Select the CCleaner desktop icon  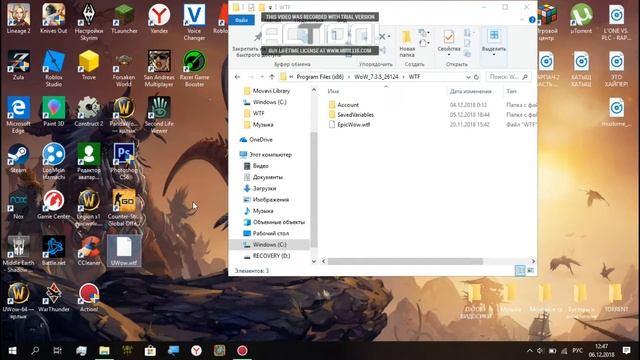[x=89, y=251]
